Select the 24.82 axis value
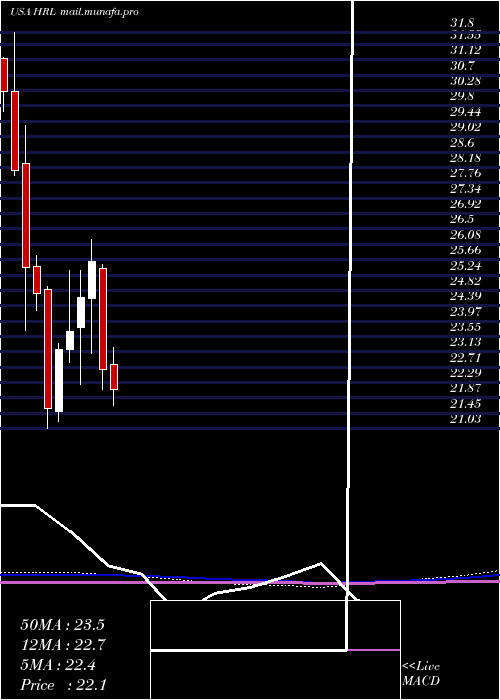 coord(466,281)
